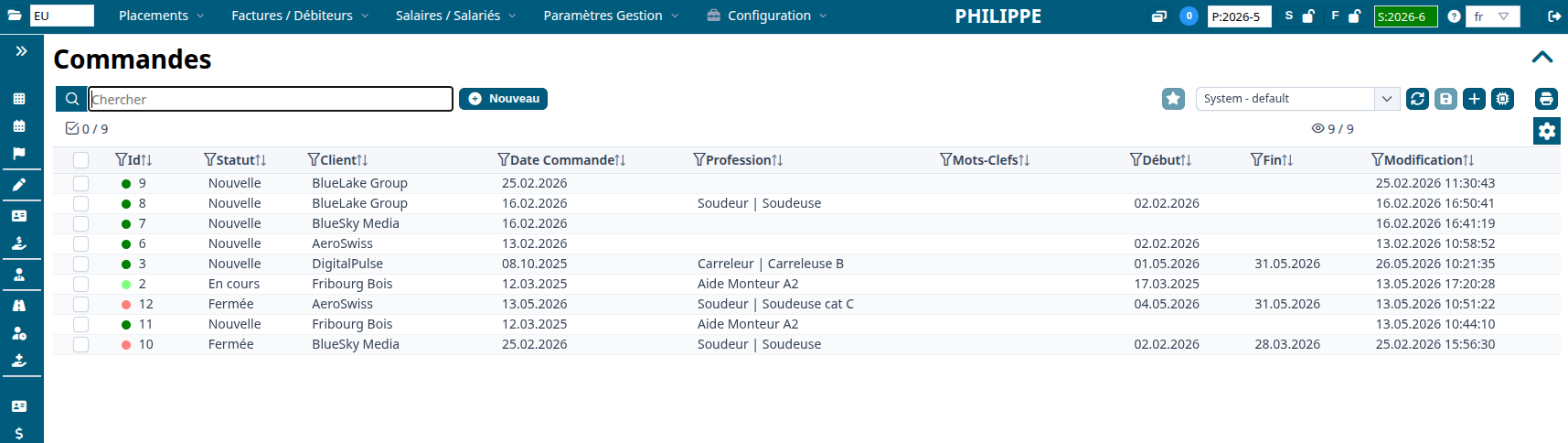Open the user-tie person icon in sidebar
The width and height of the screenshot is (1568, 443).
point(19,275)
